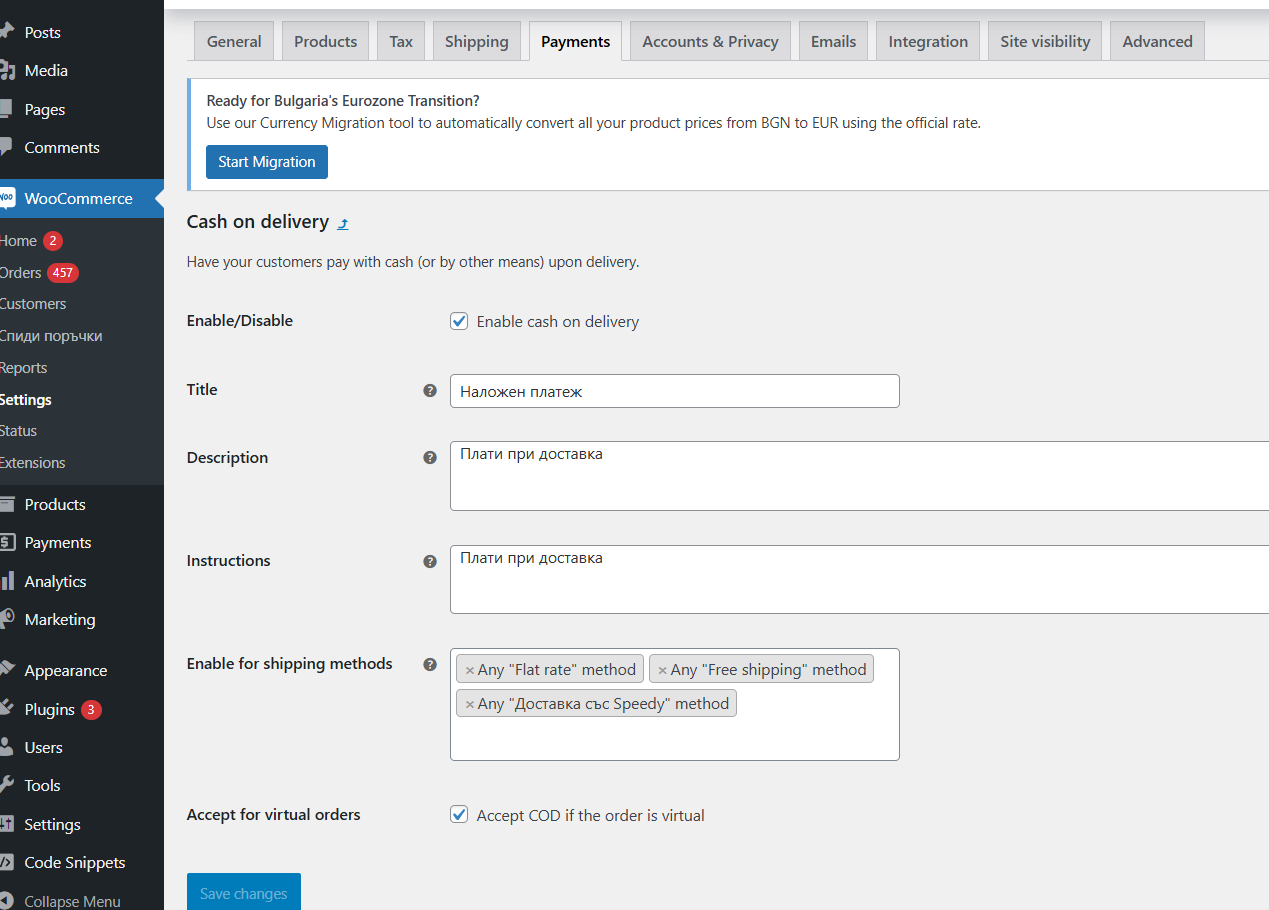Click the Appearance brush icon

pyautogui.click(x=7, y=670)
